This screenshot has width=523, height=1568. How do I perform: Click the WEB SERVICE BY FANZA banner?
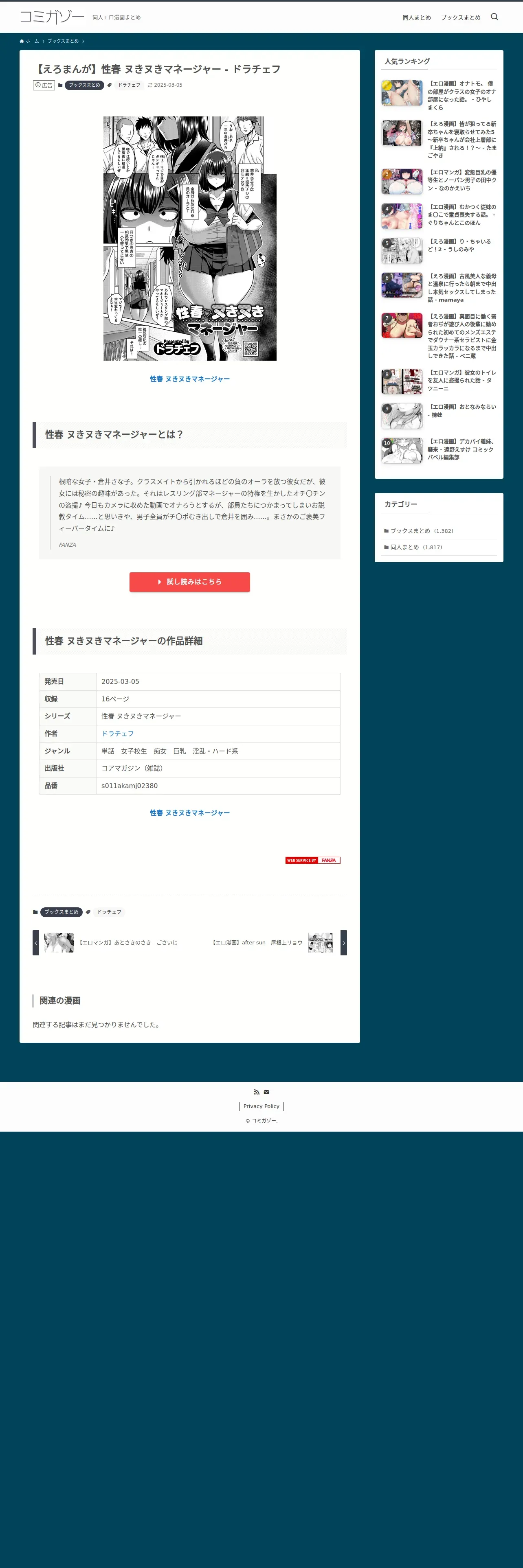(313, 860)
